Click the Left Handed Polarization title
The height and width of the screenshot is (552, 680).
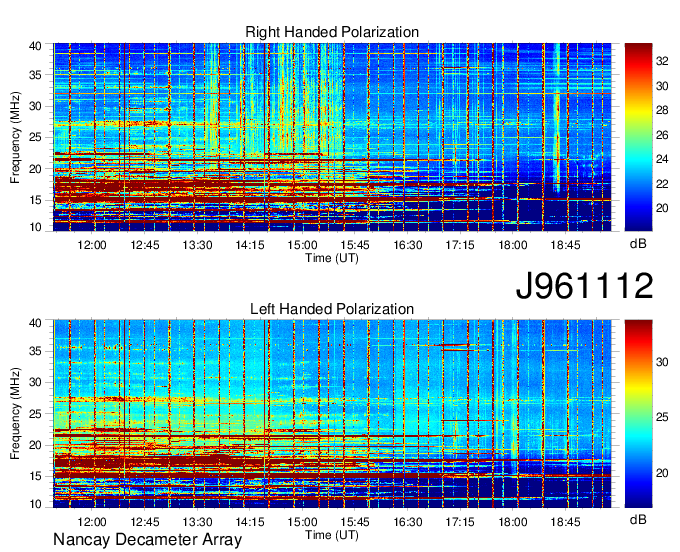pyautogui.click(x=332, y=309)
